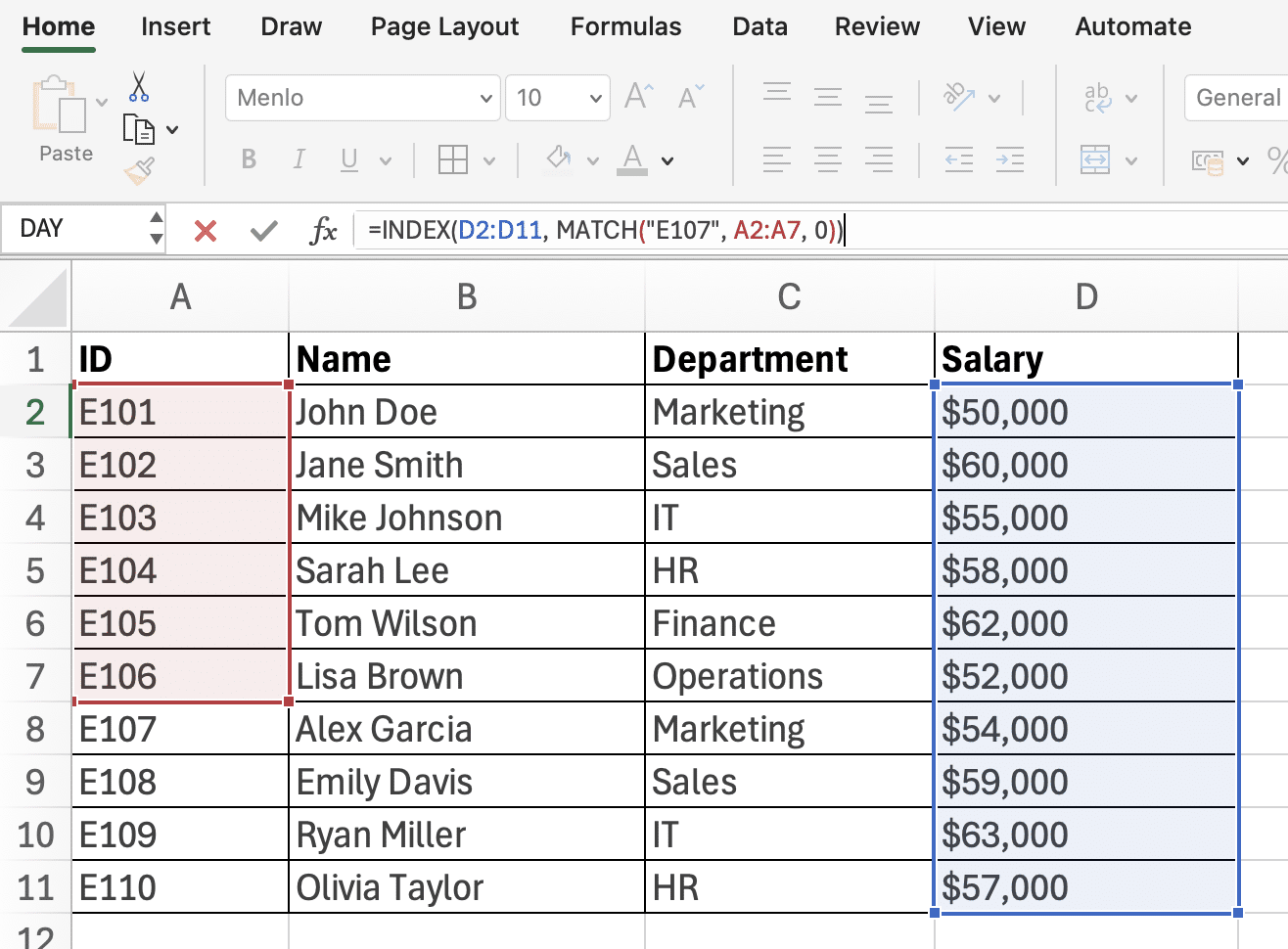Open the Data tab
The height and width of the screenshot is (949, 1288).
pyautogui.click(x=759, y=26)
